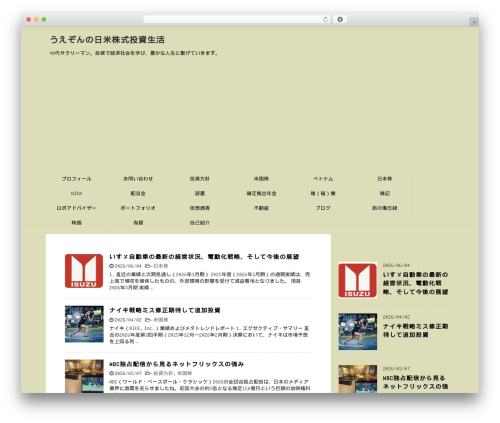This screenshot has height=423, width=500.
Task: Go to 確定拠出年金 menu item
Action: coord(261,193)
